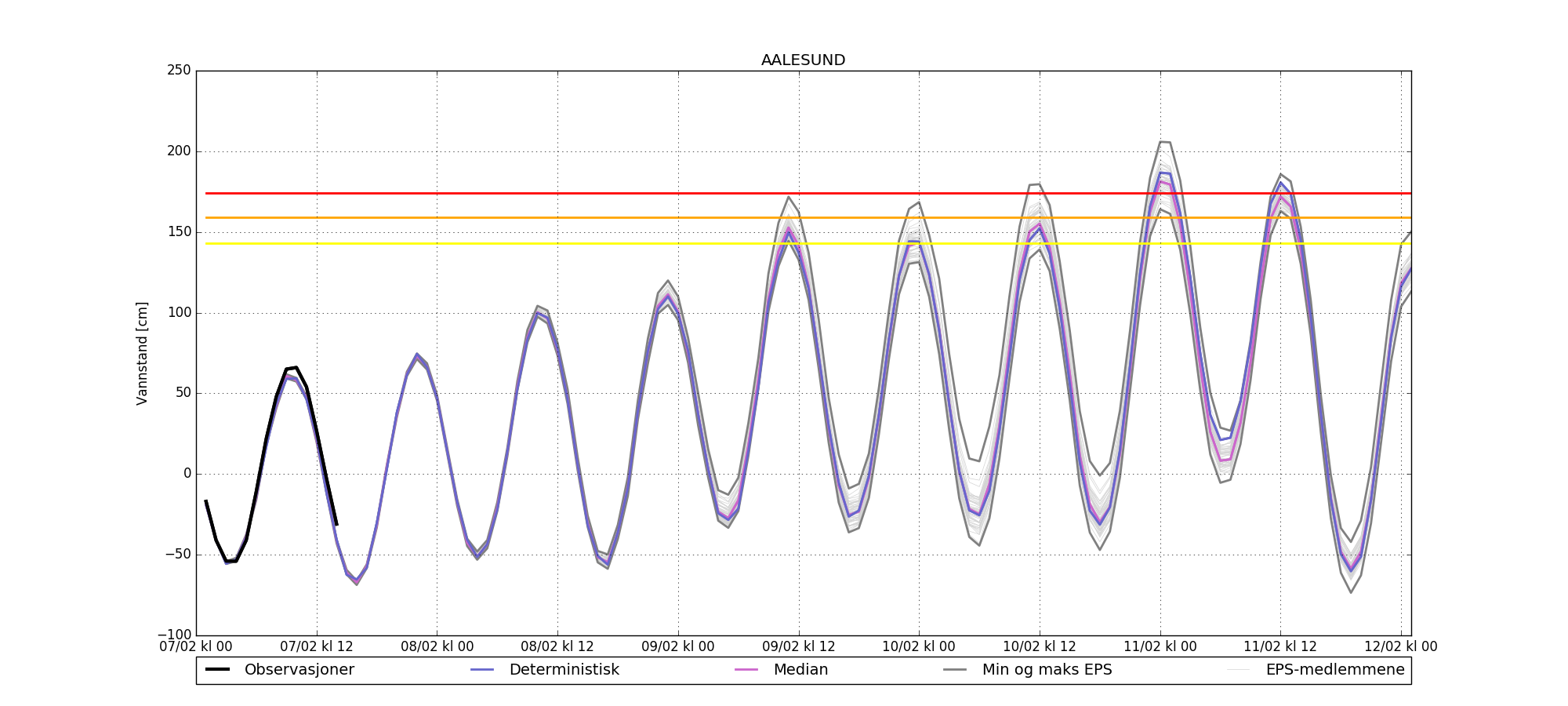Screen dimensions: 1568x706
Task: Select the Vannstand [cm] y-axis label
Action: 142,353
